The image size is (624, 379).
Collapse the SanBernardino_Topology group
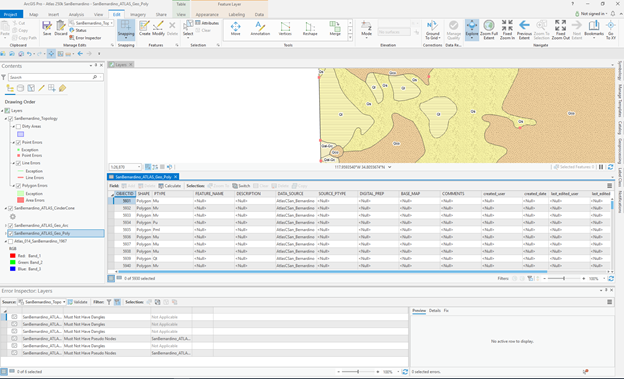(6, 119)
